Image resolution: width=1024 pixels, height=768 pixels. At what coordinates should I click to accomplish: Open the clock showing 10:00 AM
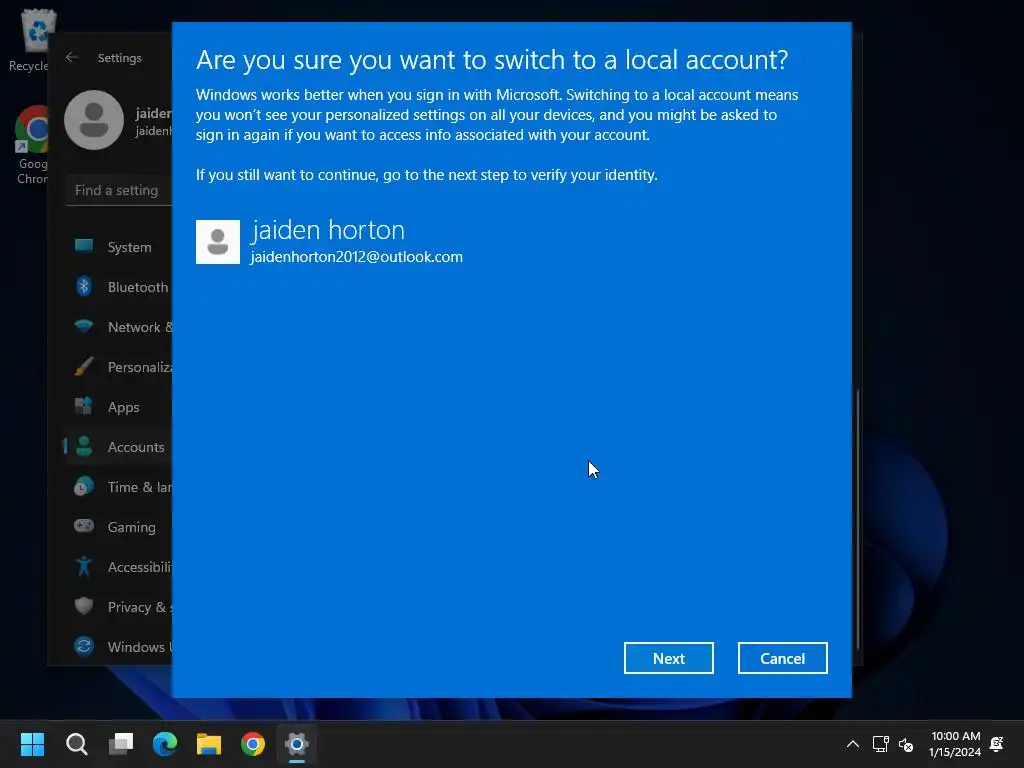coord(955,744)
